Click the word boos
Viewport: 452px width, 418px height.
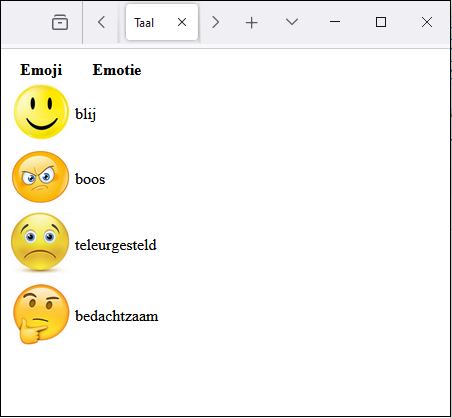tap(90, 179)
